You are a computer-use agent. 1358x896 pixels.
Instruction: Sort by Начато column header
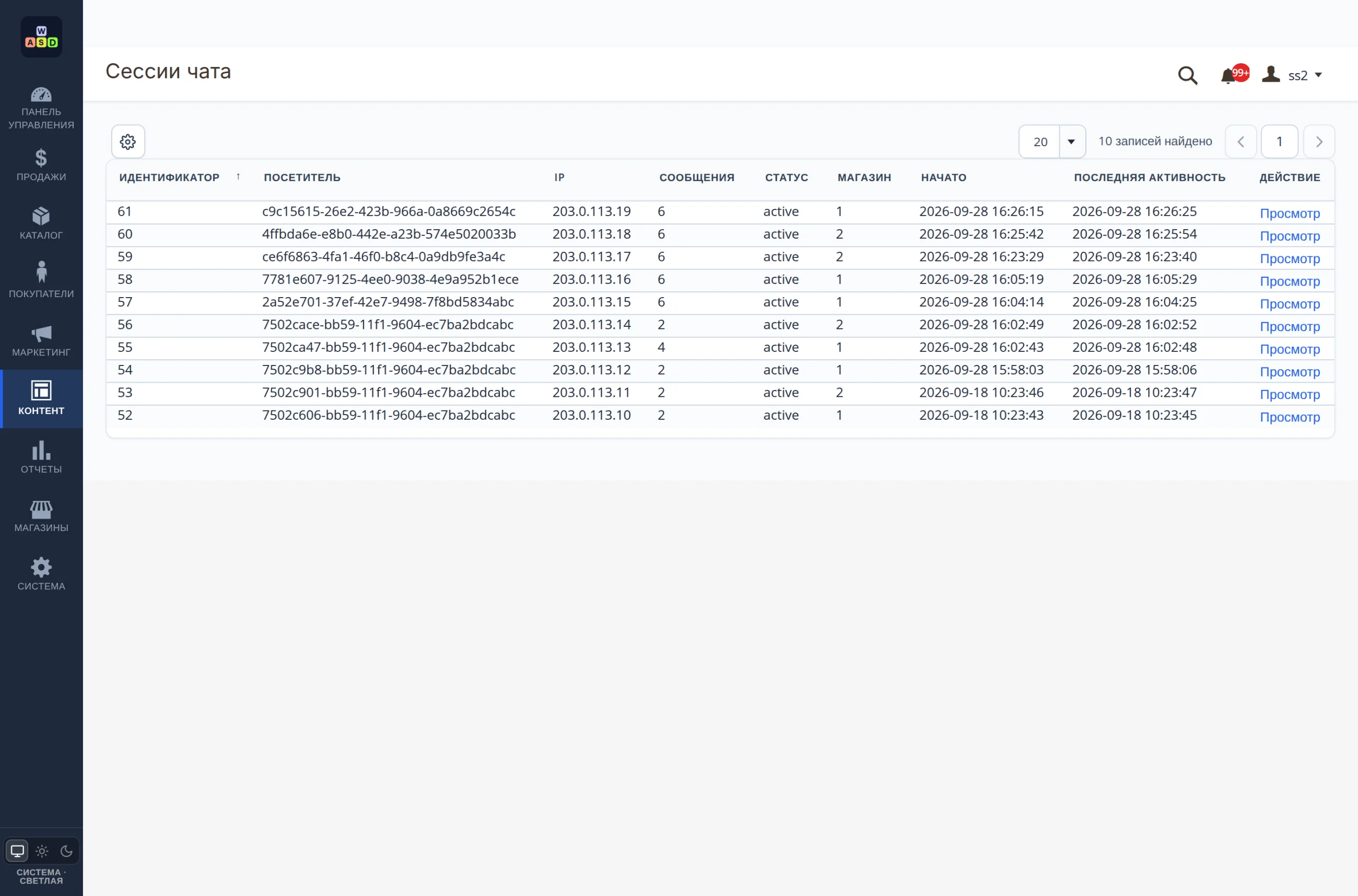point(944,178)
